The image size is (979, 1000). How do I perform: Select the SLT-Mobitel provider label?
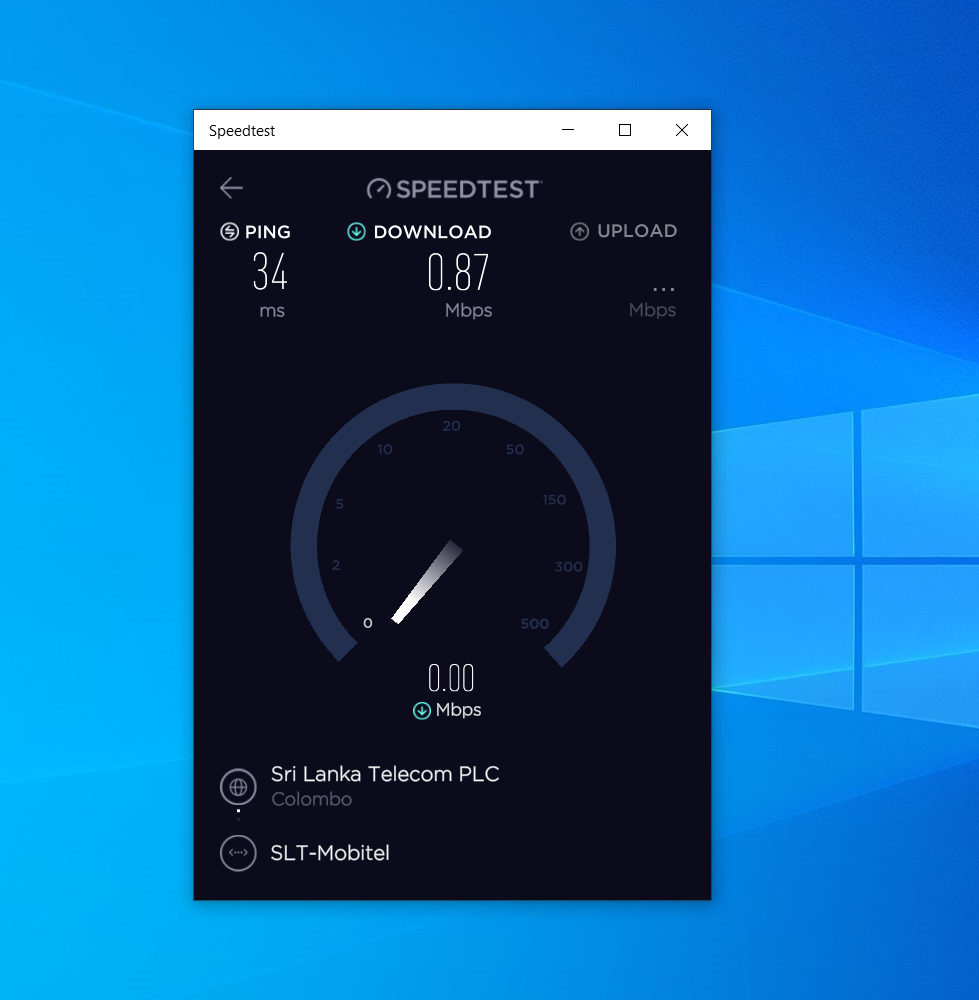coord(330,853)
